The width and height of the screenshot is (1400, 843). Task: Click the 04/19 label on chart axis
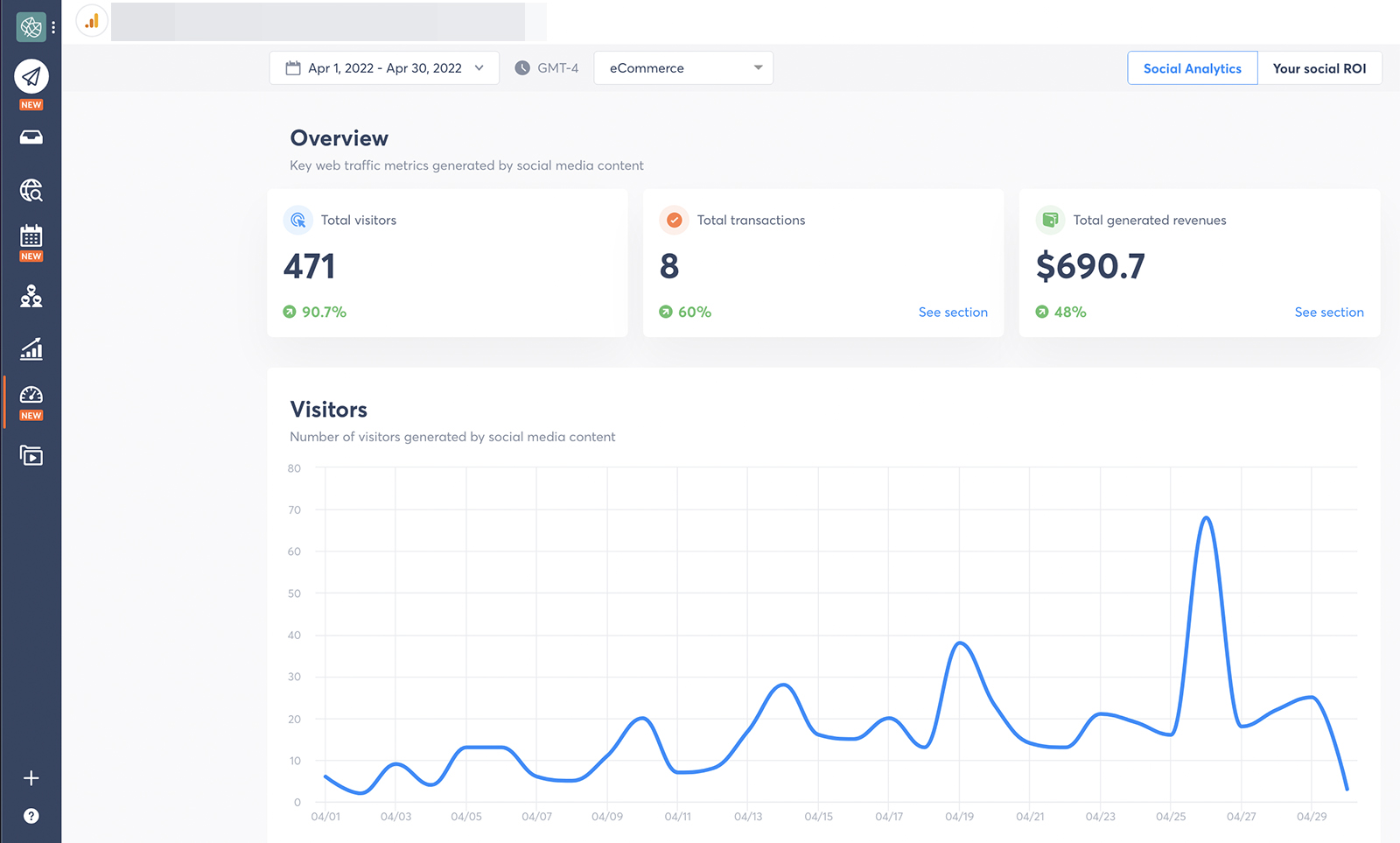pos(959,816)
